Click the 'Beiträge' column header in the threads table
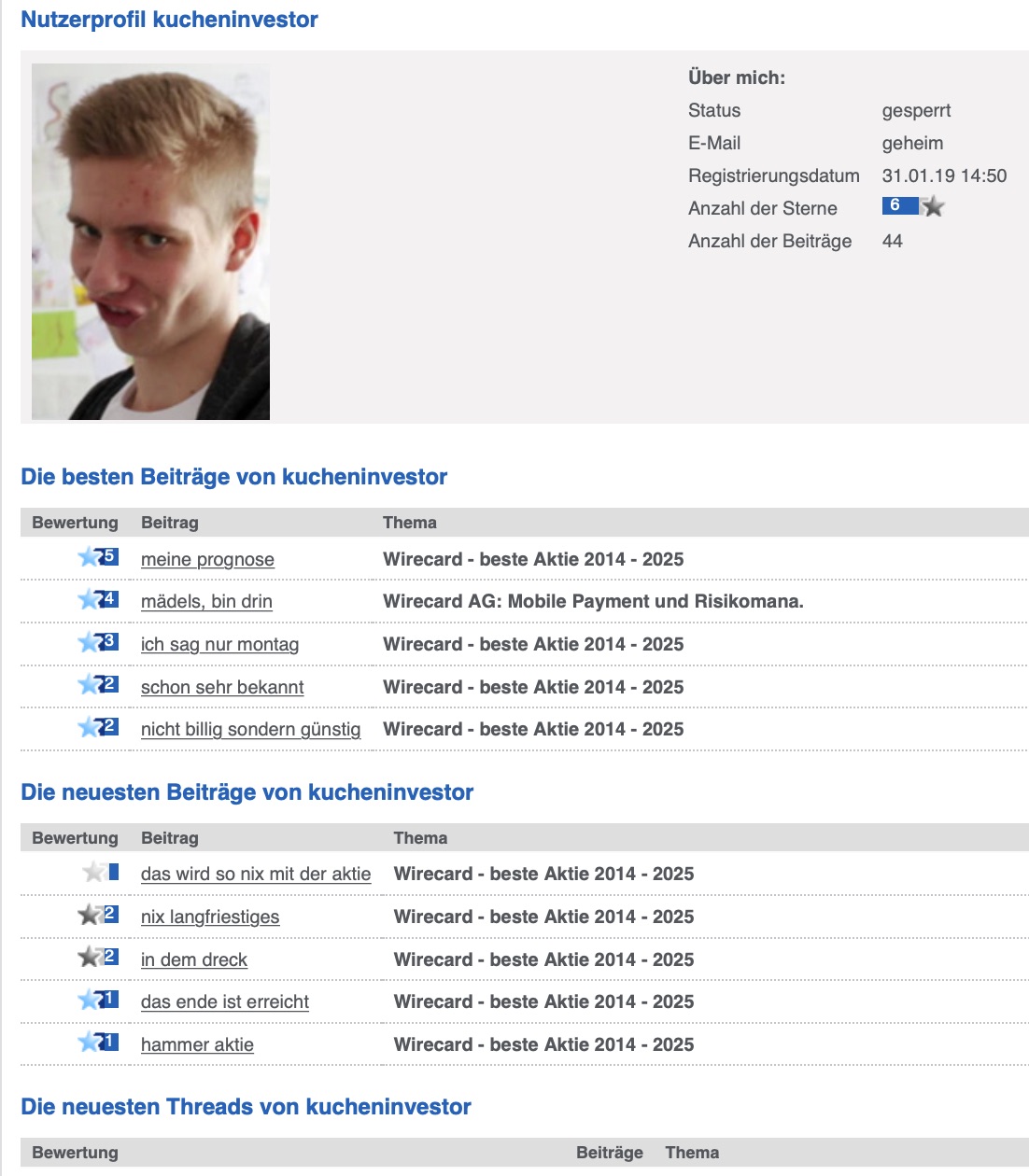The image size is (1029, 1176). [609, 1152]
